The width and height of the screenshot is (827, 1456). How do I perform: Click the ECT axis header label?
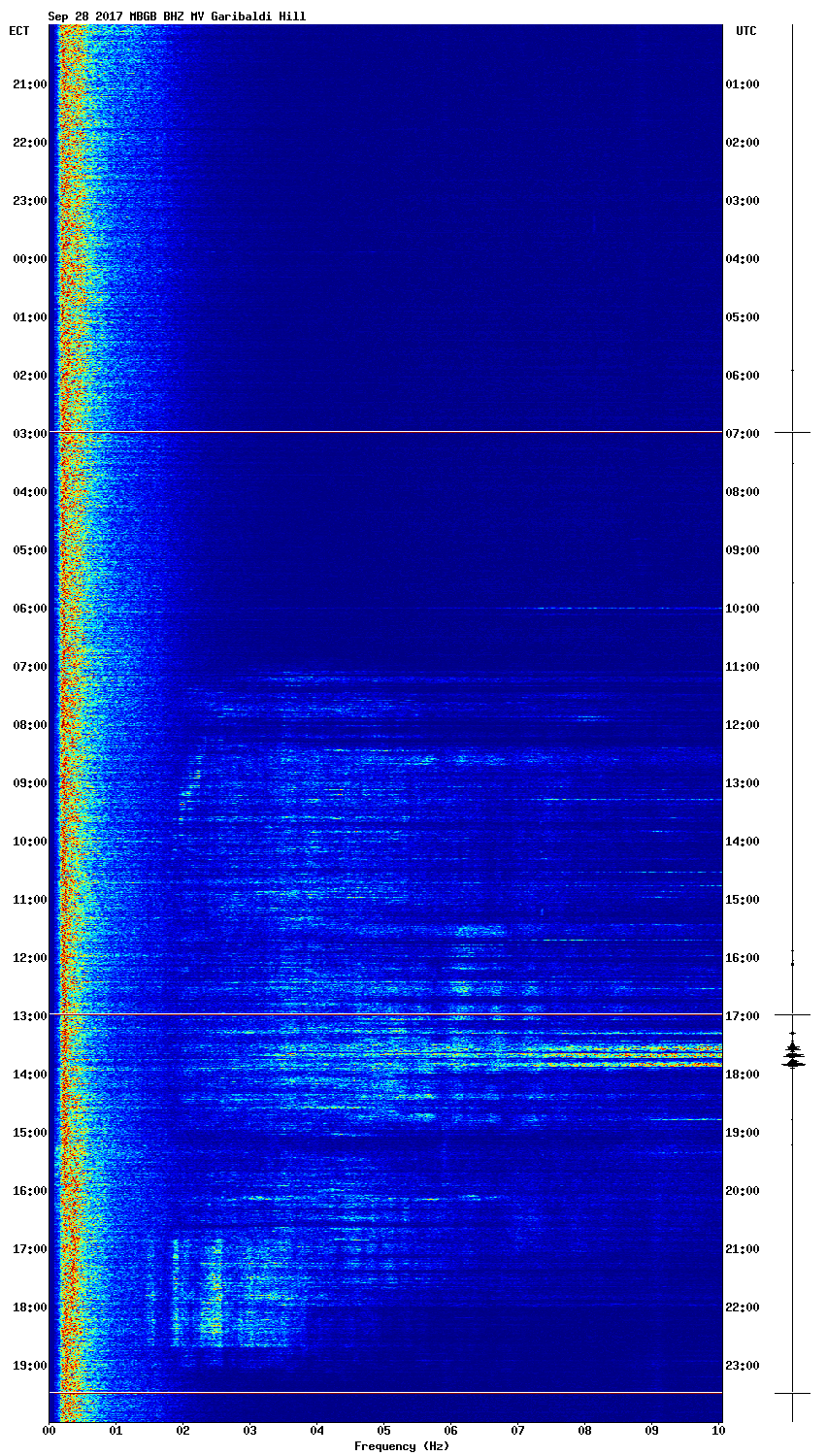tap(19, 31)
